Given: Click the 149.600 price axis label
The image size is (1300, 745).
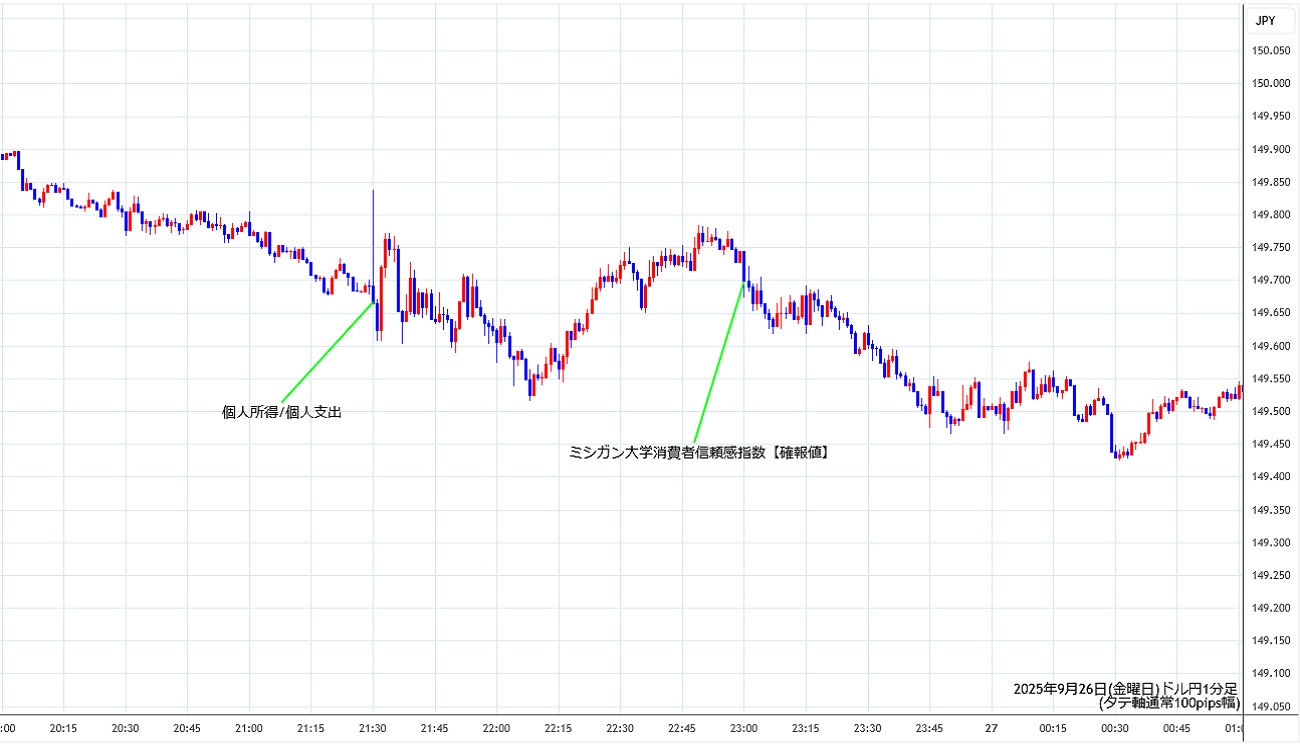Looking at the screenshot, I should pos(1271,347).
